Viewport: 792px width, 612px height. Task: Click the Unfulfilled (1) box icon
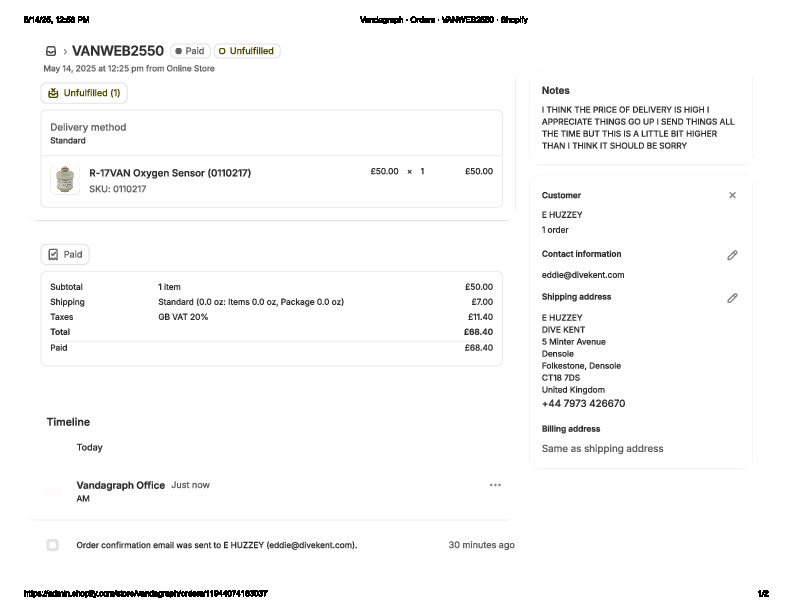(x=53, y=93)
